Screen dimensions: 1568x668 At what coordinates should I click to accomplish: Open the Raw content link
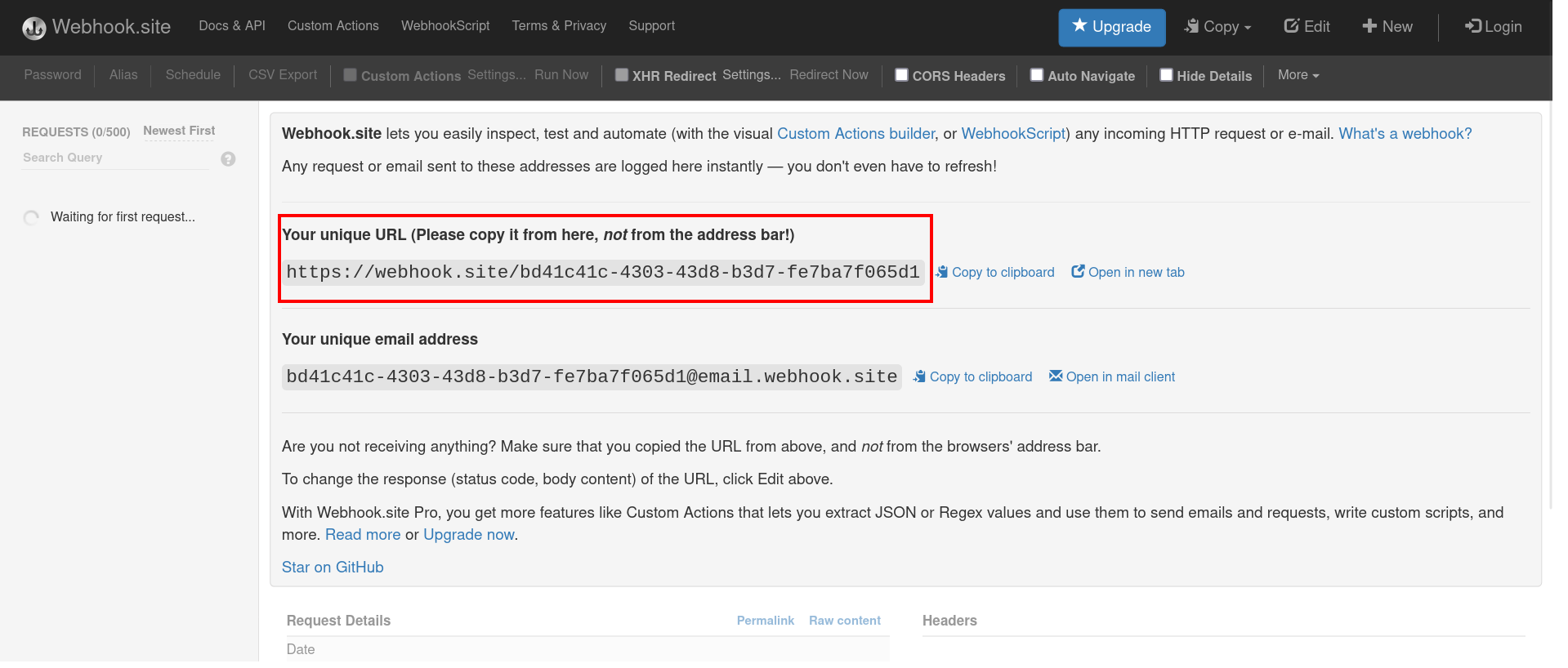[x=845, y=621]
